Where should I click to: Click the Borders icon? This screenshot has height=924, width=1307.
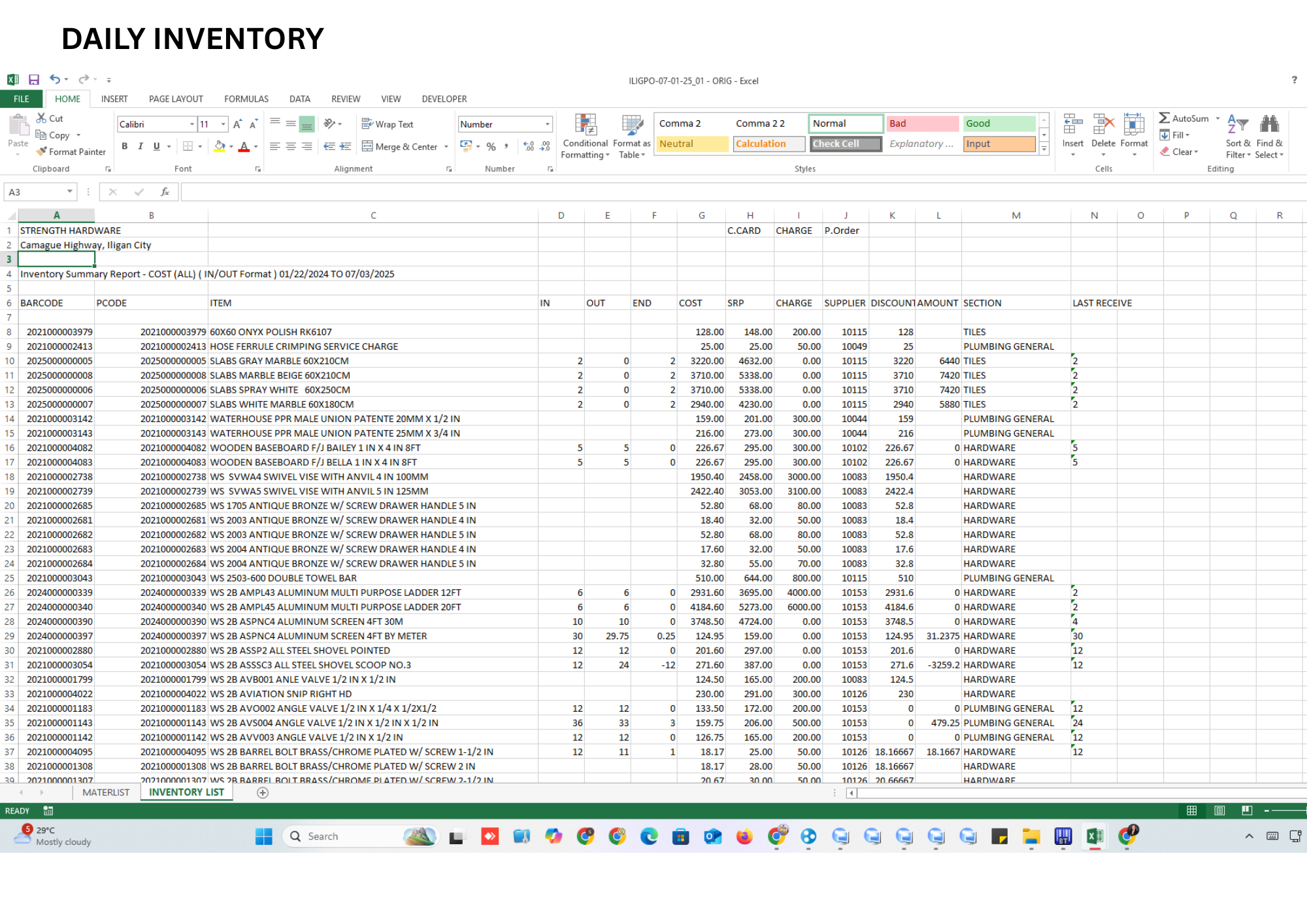coord(188,146)
